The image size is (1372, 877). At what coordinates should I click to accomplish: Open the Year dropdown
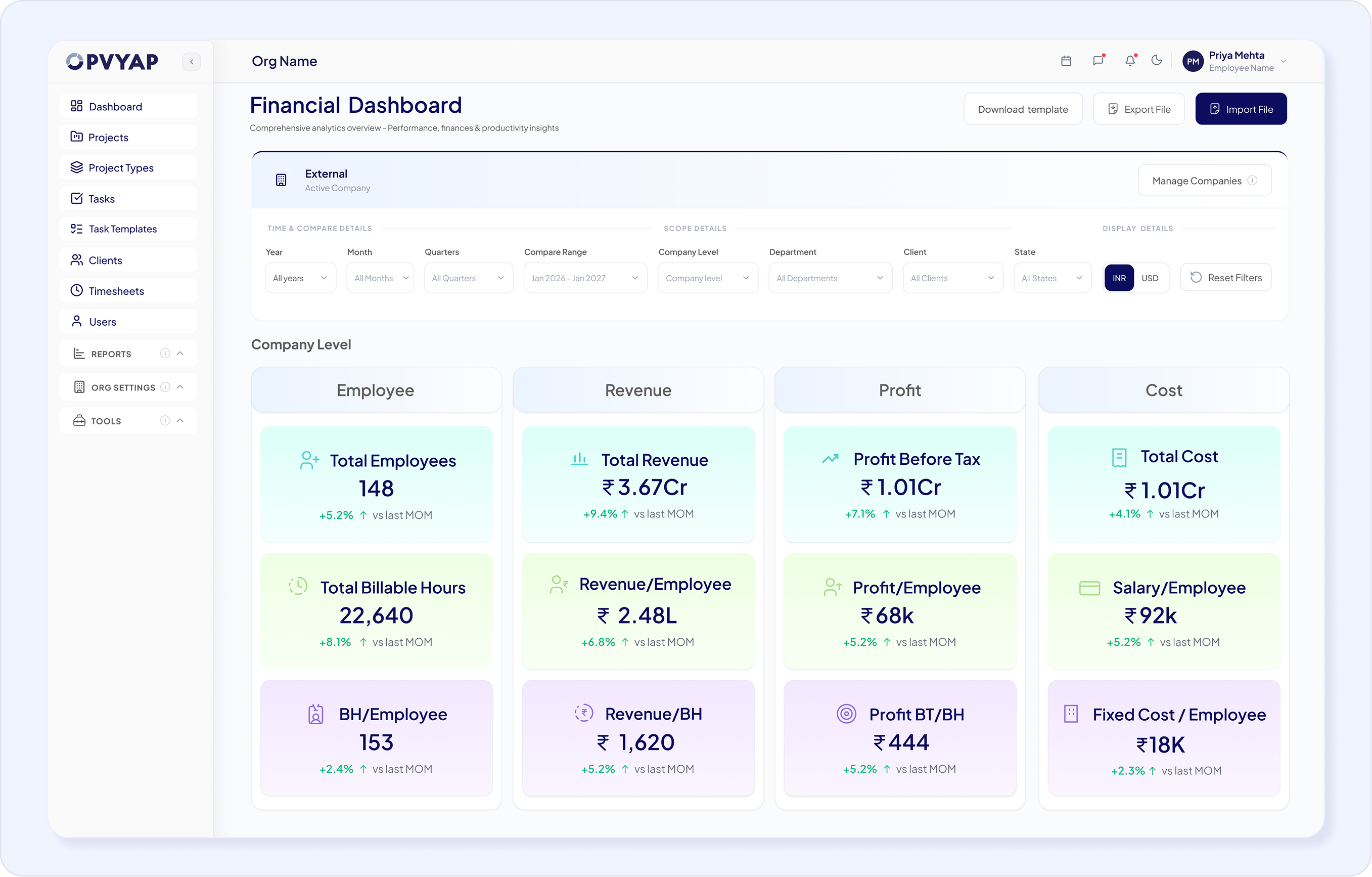[x=301, y=278]
